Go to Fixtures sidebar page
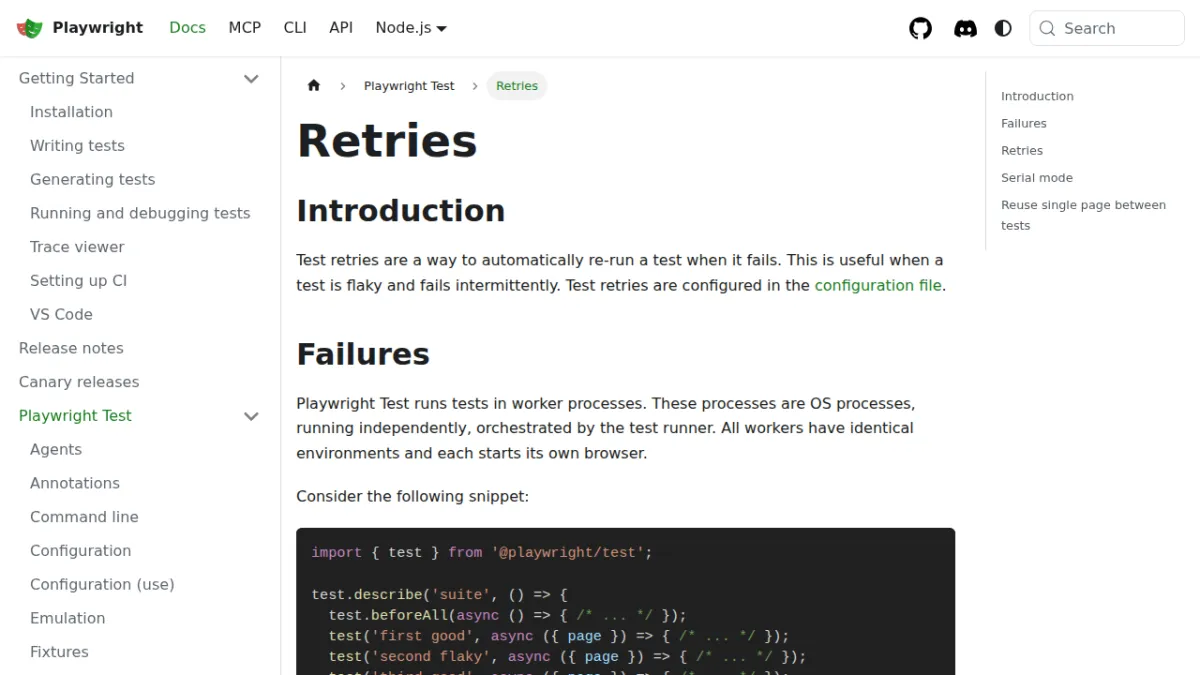Image resolution: width=1200 pixels, height=675 pixels. (59, 652)
